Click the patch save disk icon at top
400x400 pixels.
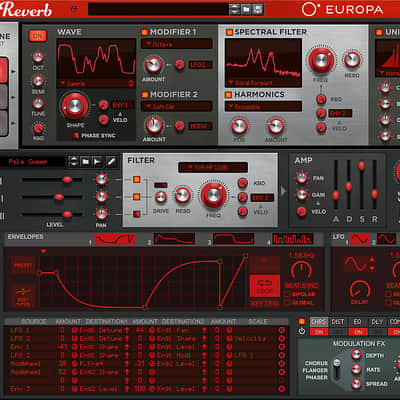point(257,10)
